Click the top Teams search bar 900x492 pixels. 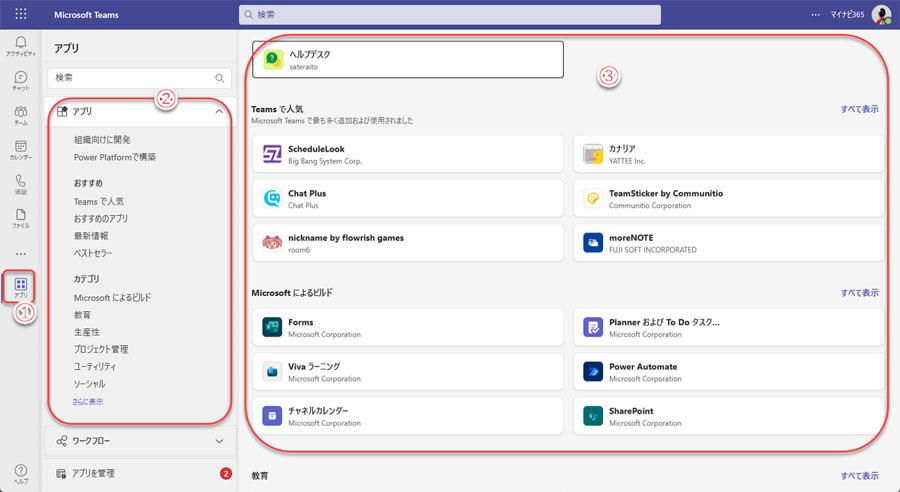point(449,14)
